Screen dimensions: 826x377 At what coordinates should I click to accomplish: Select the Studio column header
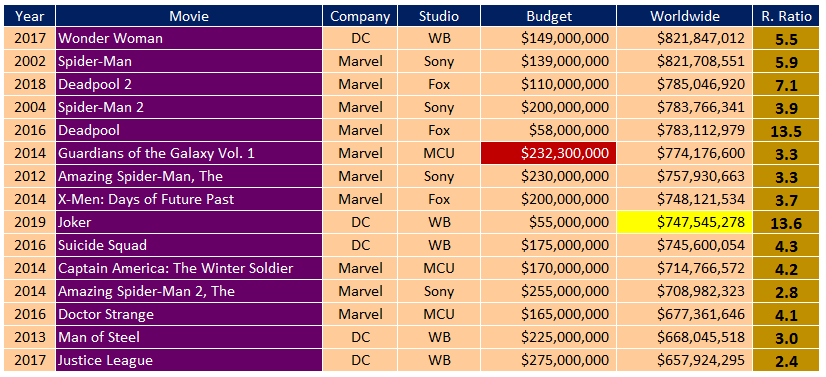tap(439, 16)
